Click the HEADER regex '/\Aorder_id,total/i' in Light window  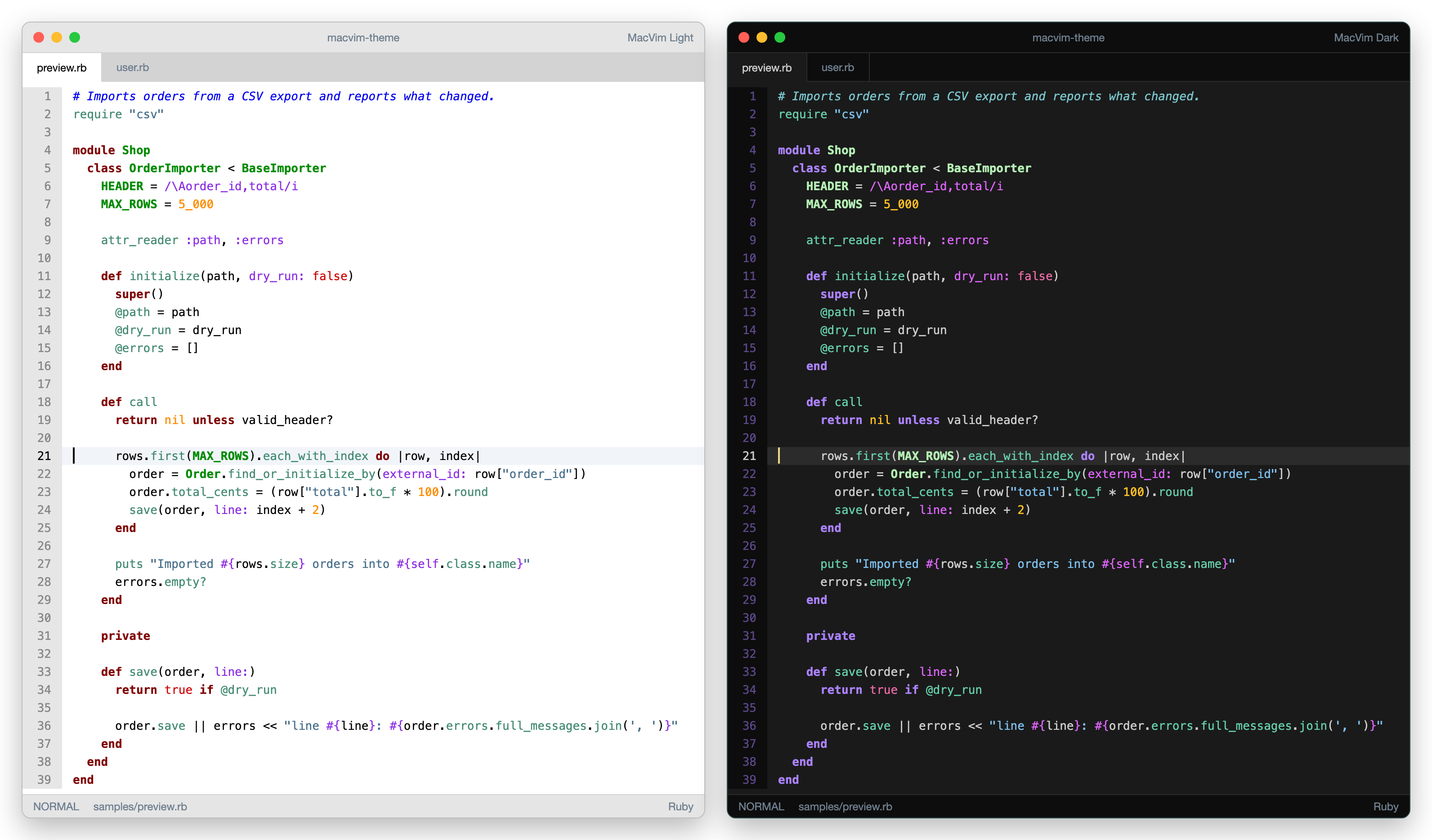click(231, 187)
